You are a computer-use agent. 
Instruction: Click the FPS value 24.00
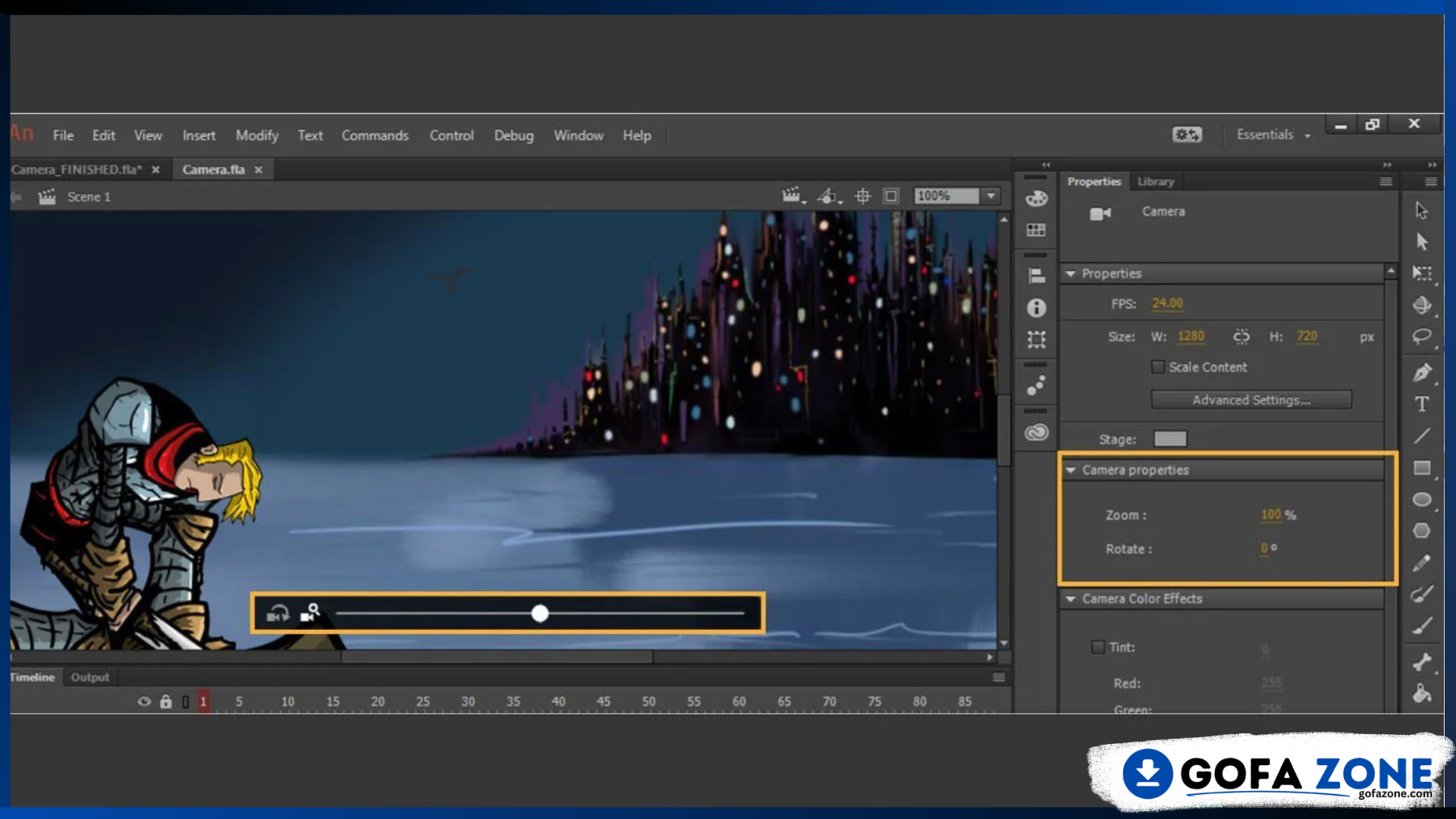(x=1167, y=303)
